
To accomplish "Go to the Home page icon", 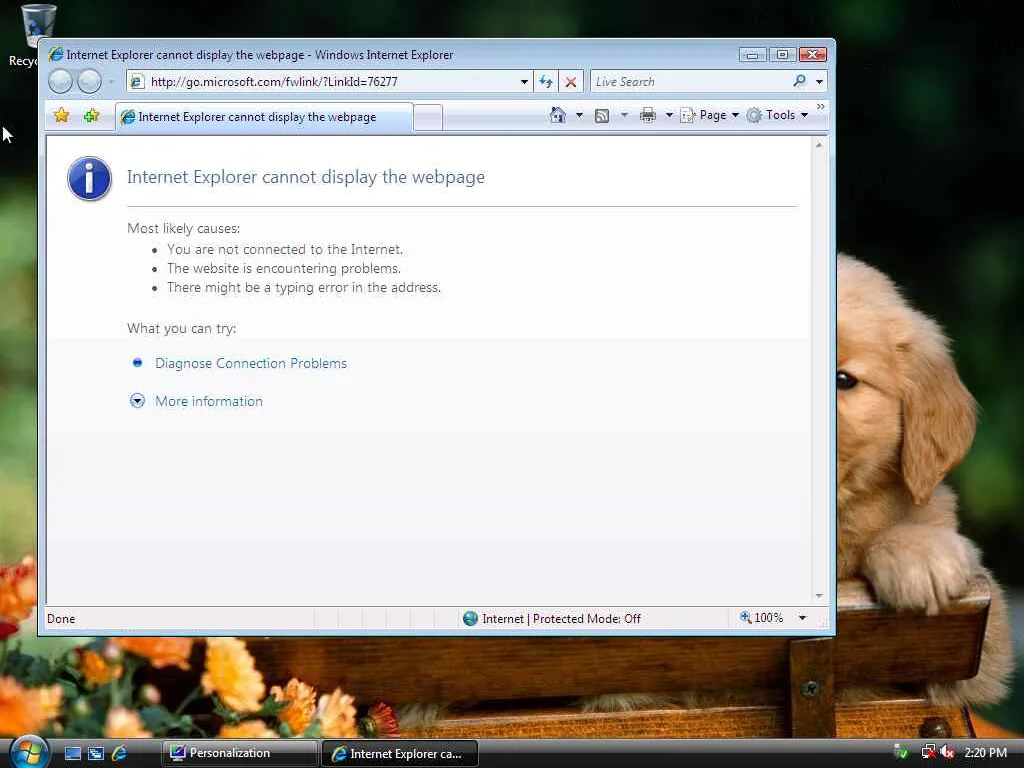I will 558,115.
